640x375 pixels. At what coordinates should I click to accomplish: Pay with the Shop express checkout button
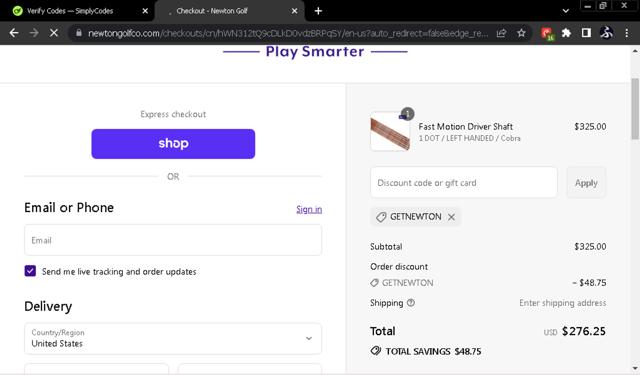(x=173, y=144)
